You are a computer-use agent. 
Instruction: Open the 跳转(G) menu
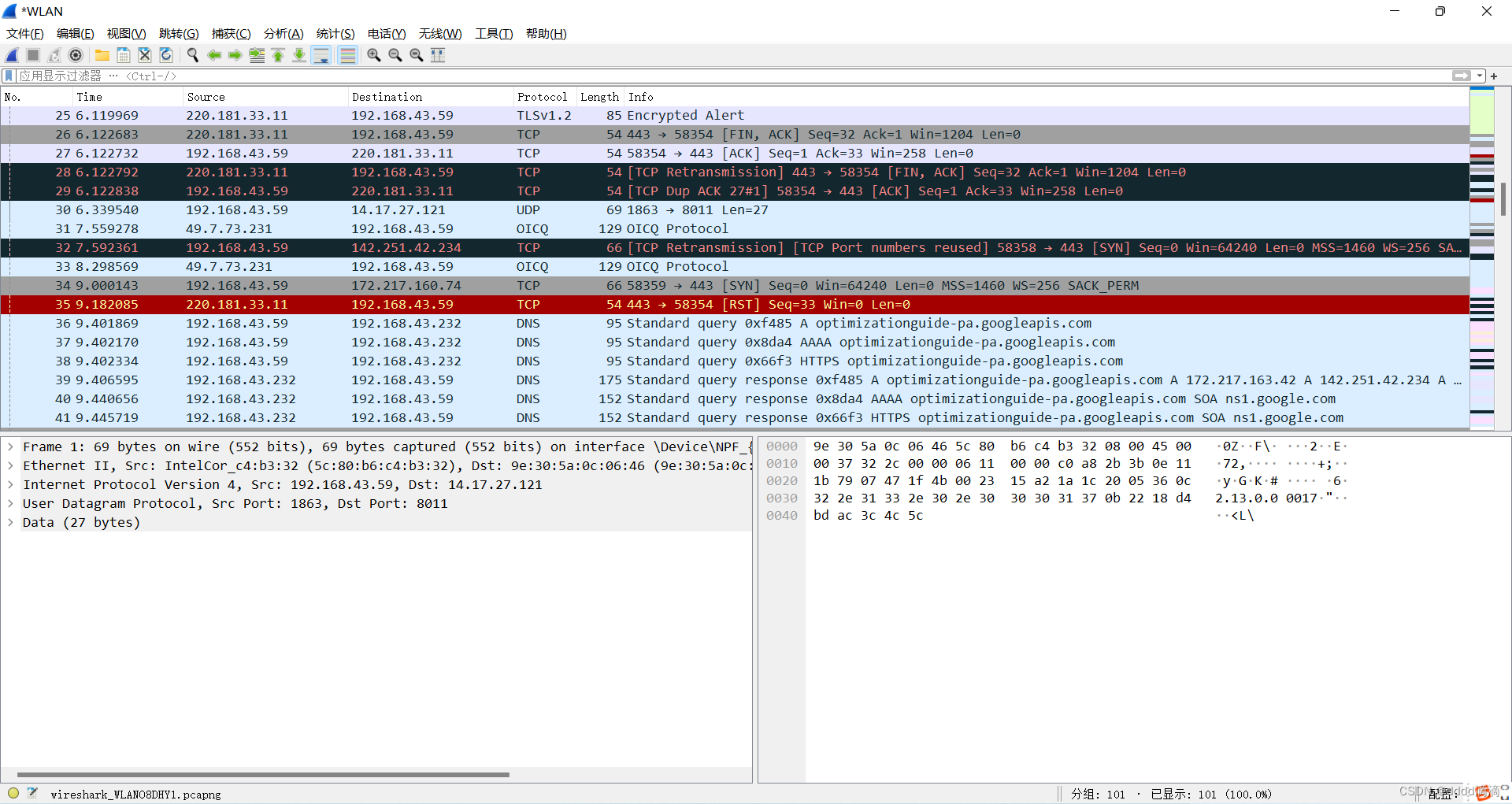[x=179, y=34]
